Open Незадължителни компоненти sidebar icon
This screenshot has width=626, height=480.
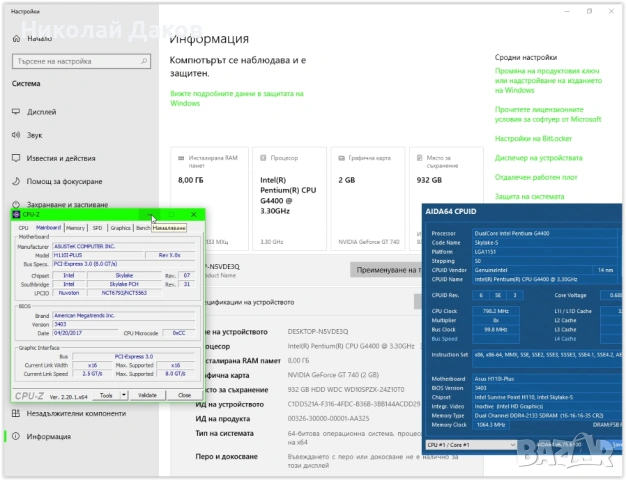(x=16, y=413)
